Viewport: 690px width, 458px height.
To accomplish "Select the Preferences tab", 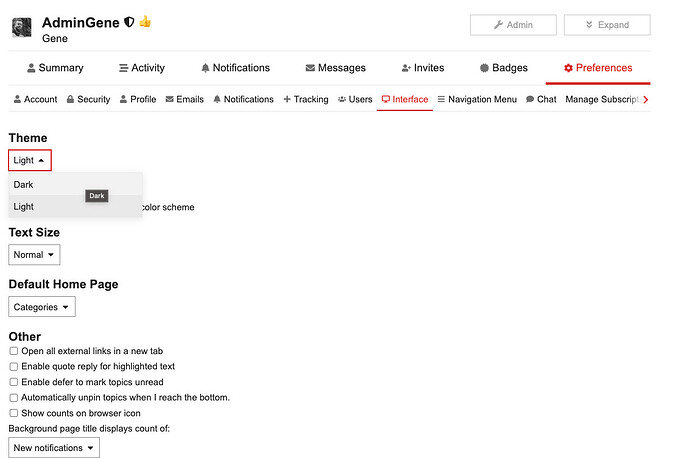I will [x=598, y=68].
